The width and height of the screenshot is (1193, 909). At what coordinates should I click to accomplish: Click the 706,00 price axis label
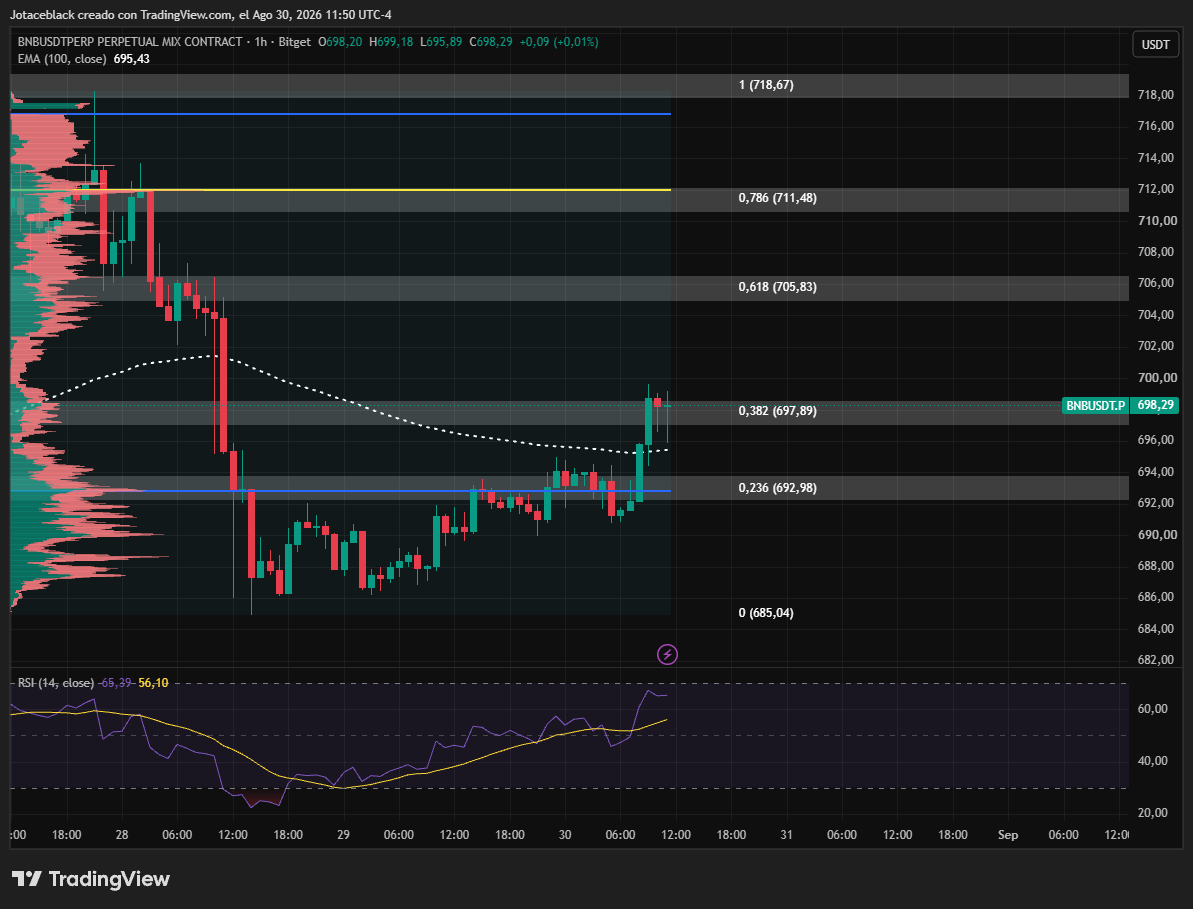tap(1155, 283)
